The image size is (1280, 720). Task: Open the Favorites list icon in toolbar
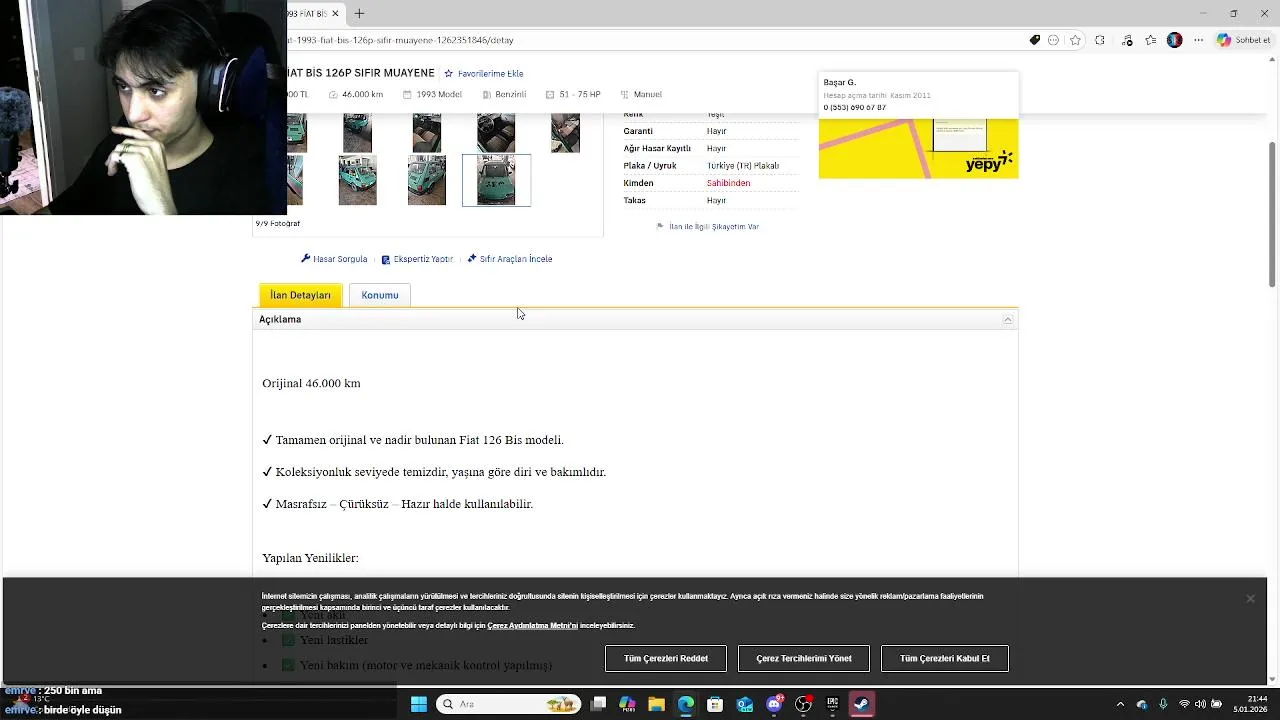[1151, 40]
